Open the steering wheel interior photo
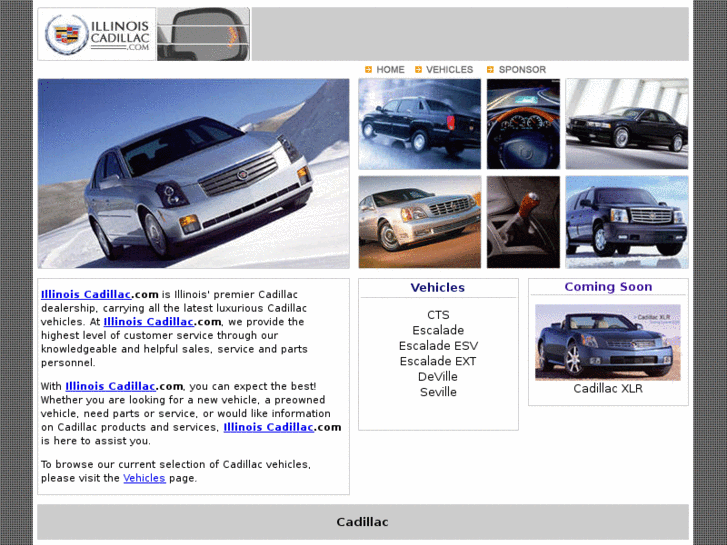 [x=523, y=124]
